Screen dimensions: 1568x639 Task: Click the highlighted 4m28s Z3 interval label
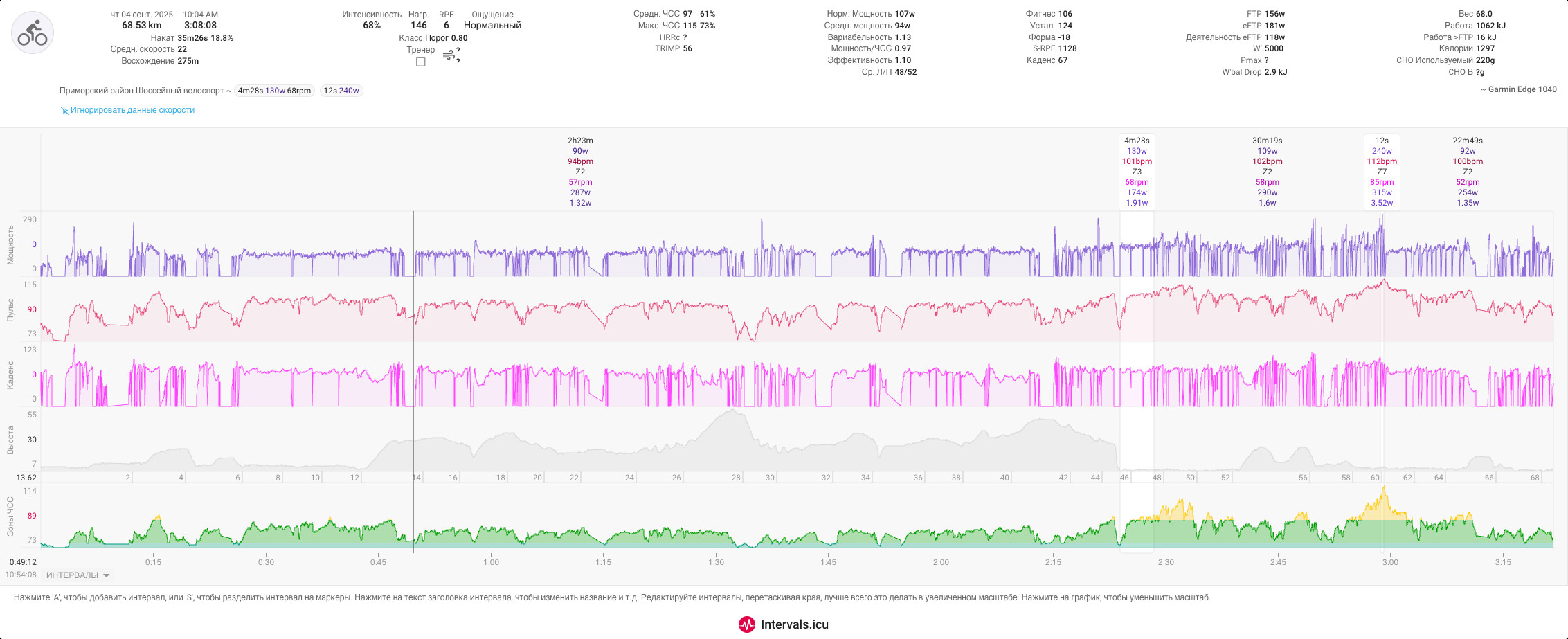[x=1137, y=172]
